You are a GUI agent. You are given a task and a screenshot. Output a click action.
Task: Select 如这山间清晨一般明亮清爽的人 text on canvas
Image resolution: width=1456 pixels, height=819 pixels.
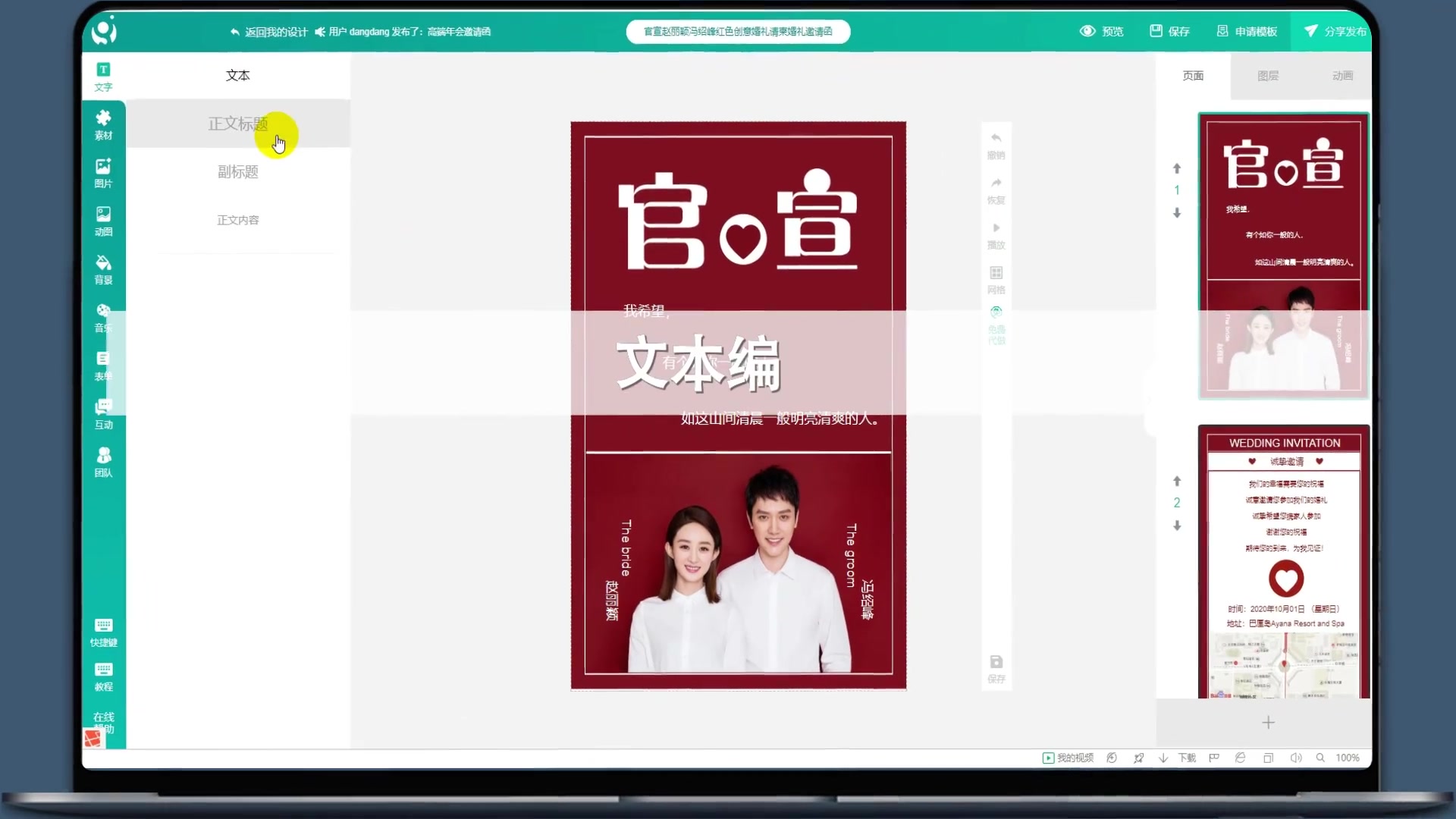[x=780, y=419]
